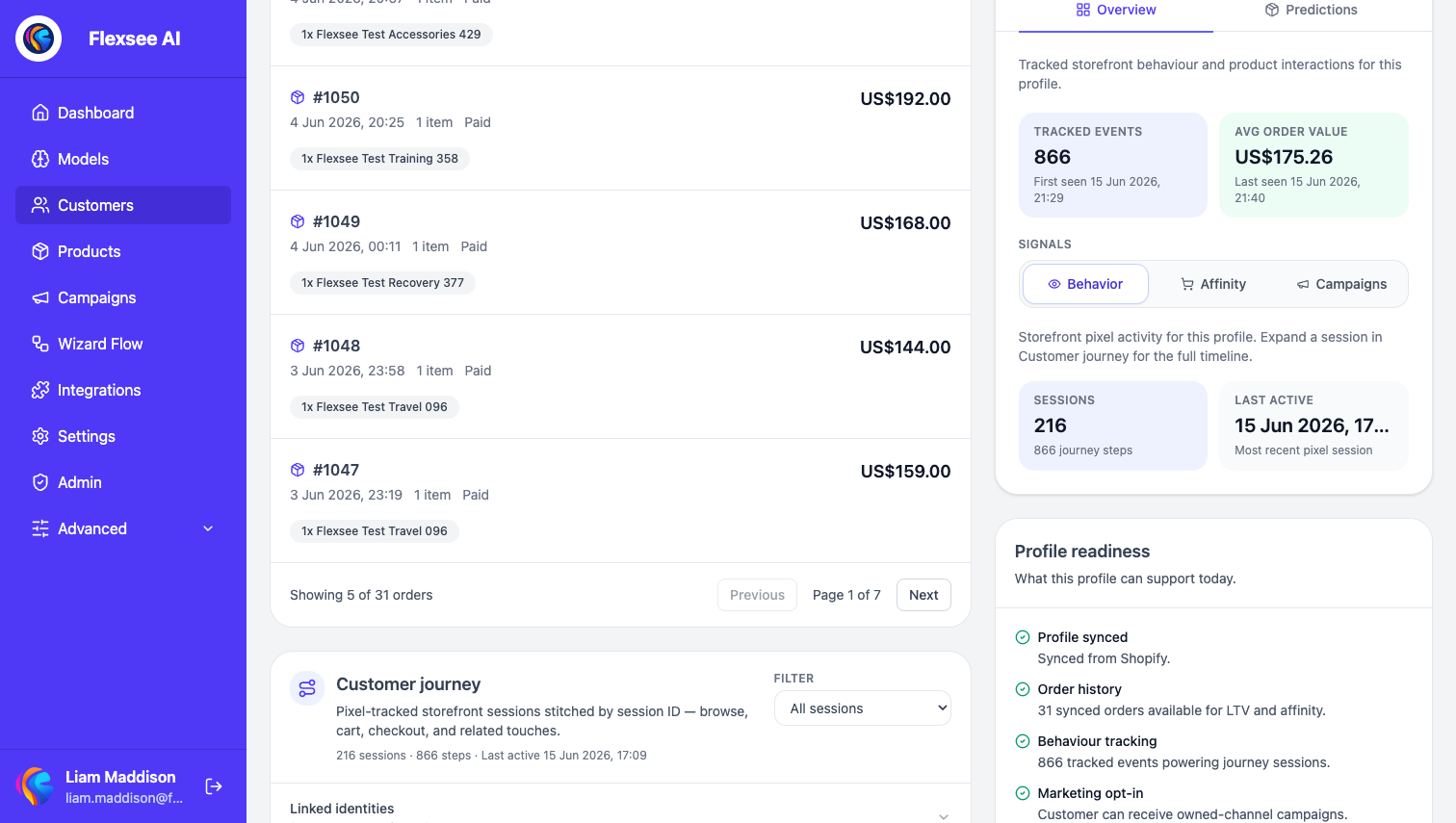Click the package icon of order #1047

tap(298, 470)
